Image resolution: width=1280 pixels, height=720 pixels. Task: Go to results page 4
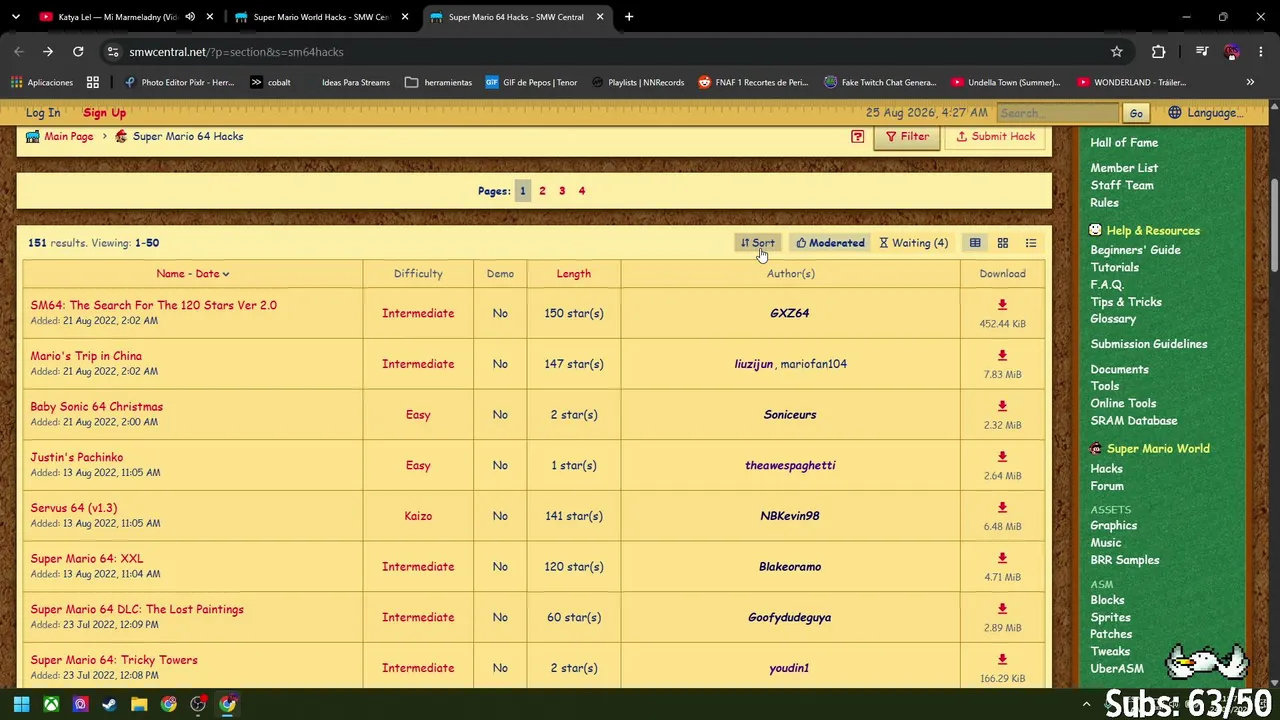point(582,191)
